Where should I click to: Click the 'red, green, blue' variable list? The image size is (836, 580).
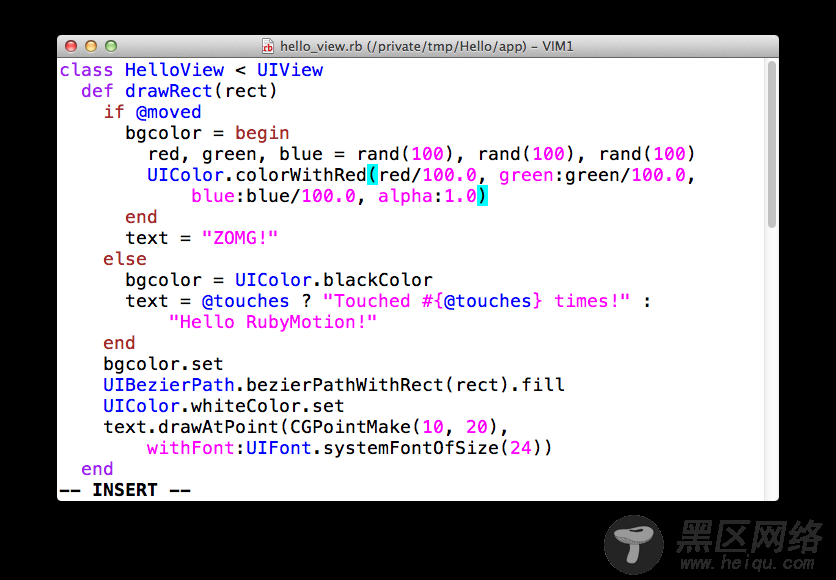click(x=235, y=154)
